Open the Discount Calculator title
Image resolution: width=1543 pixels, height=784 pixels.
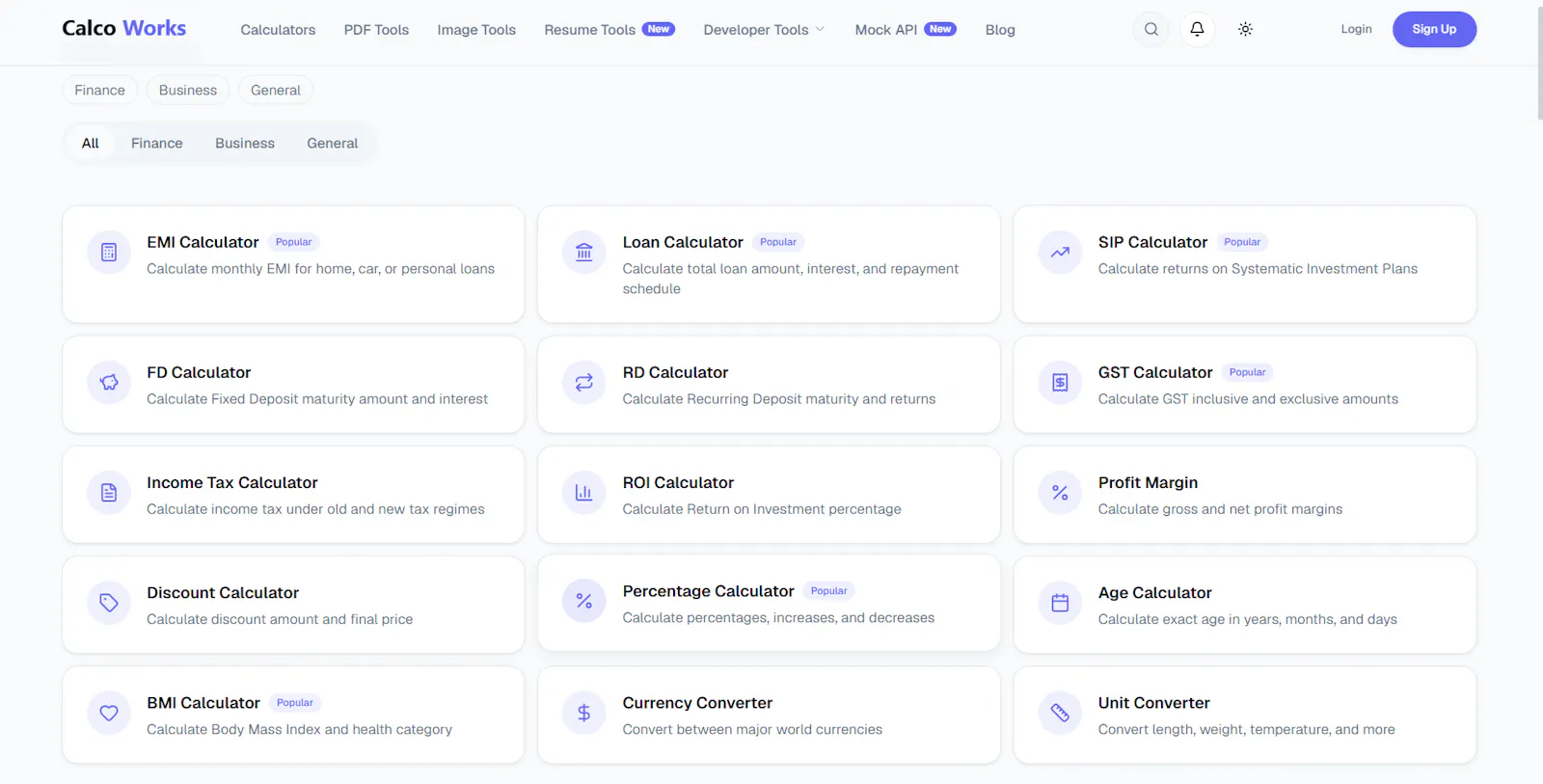coord(223,592)
